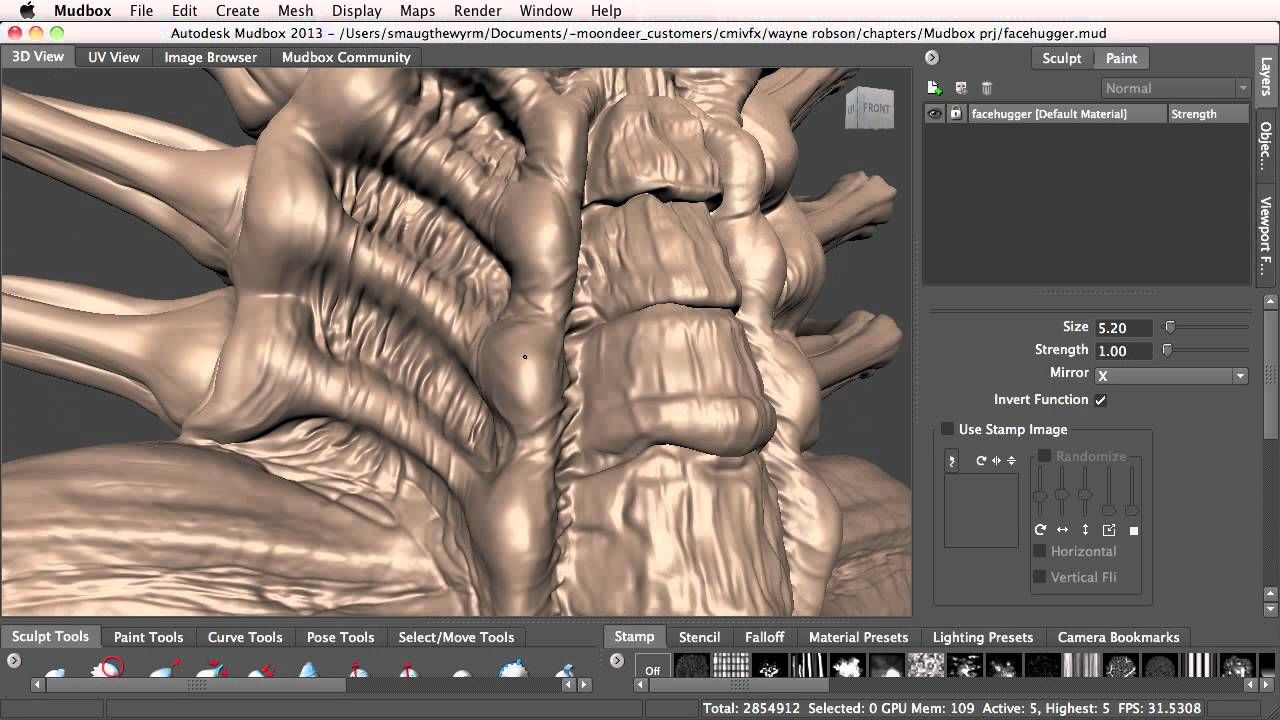
Task: Select the blue droplet sculpt tool
Action: pos(309,669)
